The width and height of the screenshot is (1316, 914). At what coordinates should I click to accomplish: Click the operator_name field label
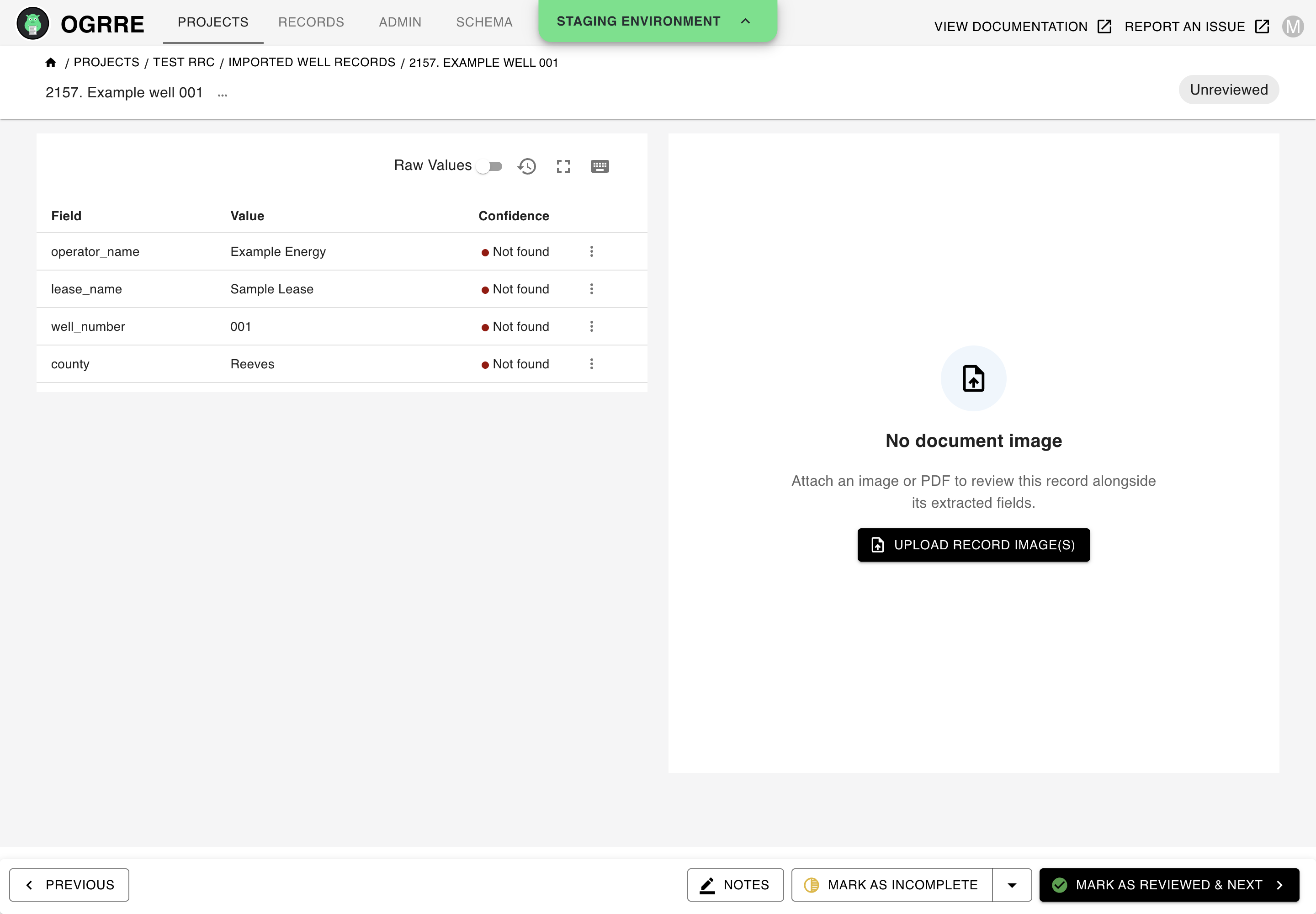(x=95, y=251)
